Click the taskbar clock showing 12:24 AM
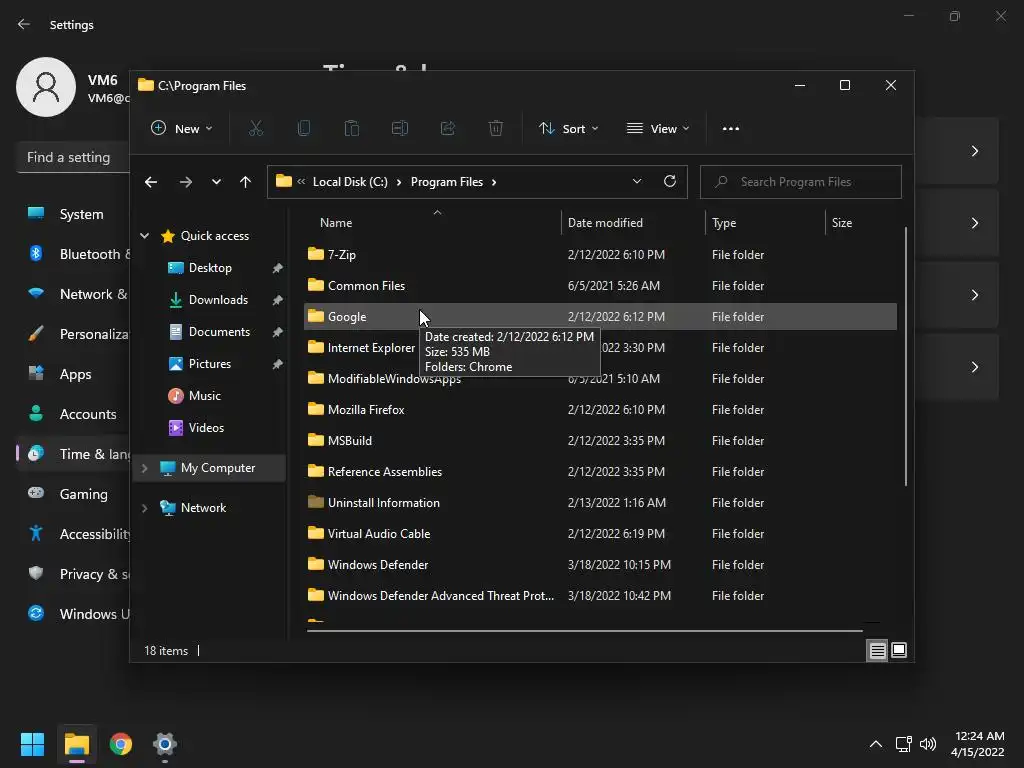The width and height of the screenshot is (1024, 768). click(x=978, y=744)
